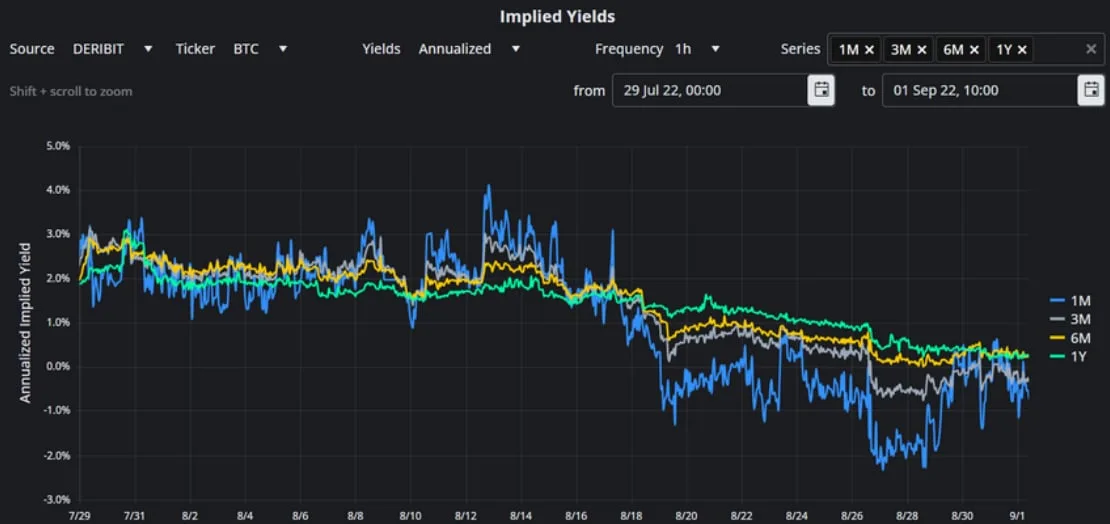The width and height of the screenshot is (1110, 524).
Task: Remove the 3M series tag
Action: click(x=922, y=50)
